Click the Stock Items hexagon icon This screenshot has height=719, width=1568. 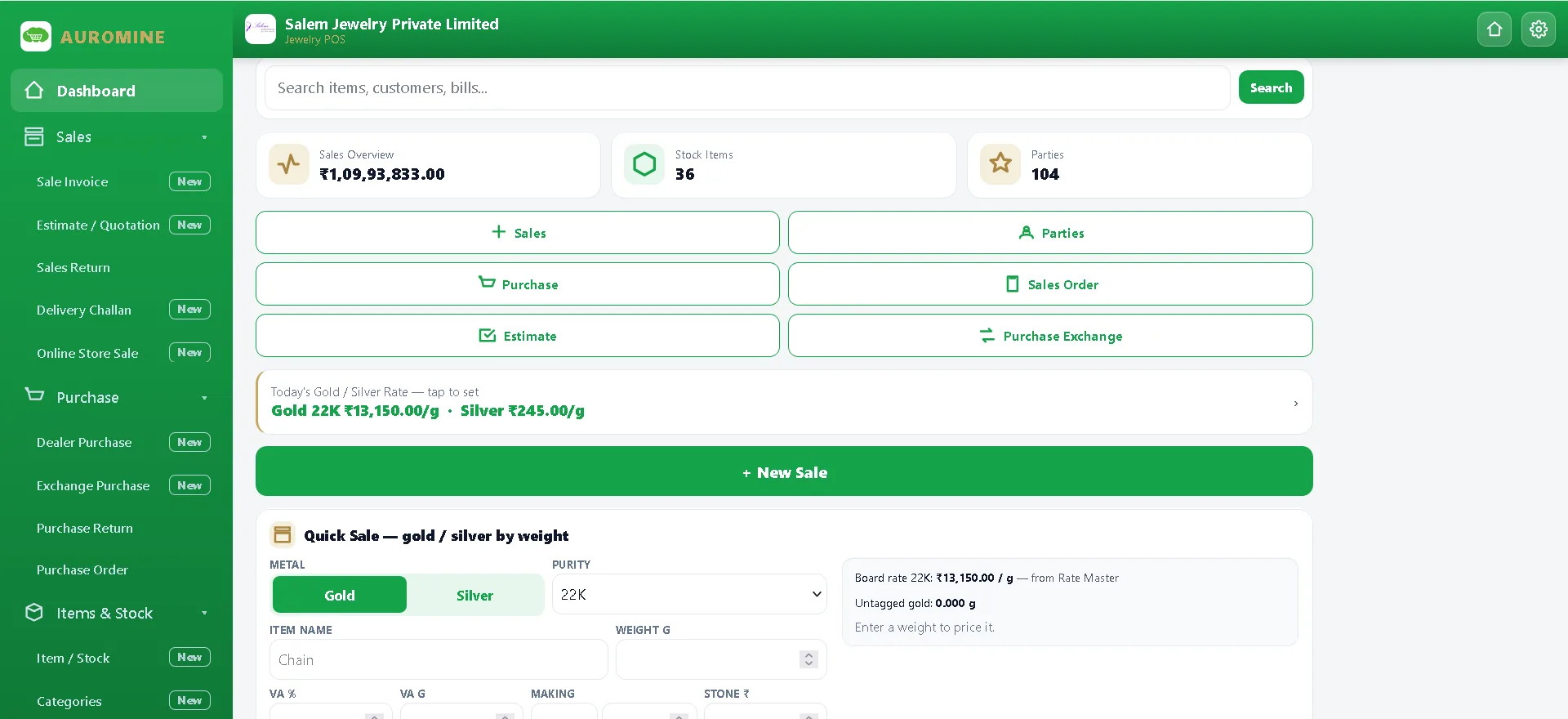click(x=644, y=164)
